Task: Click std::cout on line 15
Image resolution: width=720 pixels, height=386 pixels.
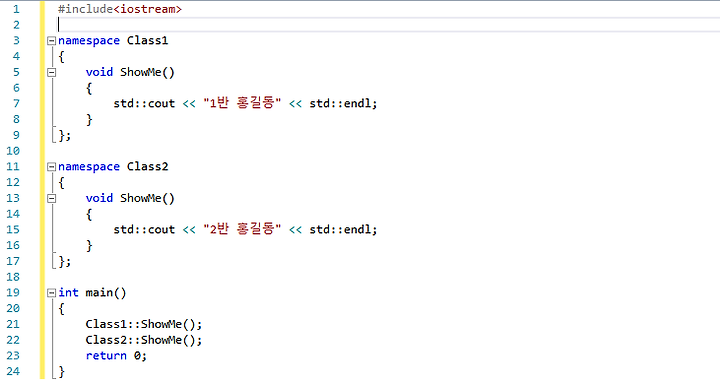Action: click(144, 229)
